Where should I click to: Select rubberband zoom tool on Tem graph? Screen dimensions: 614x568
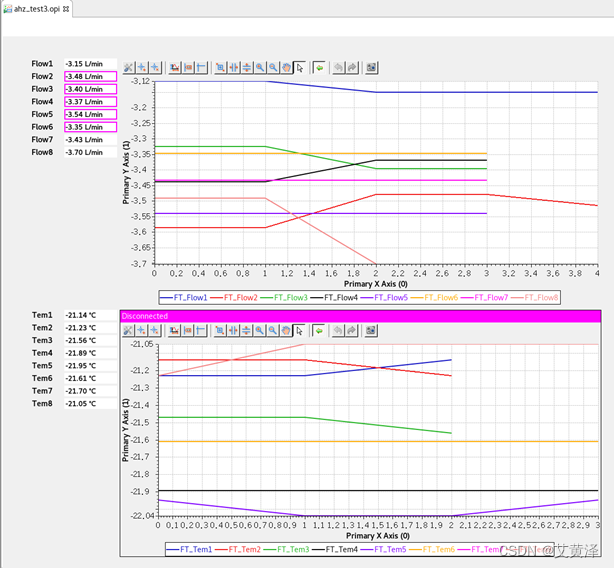point(220,331)
